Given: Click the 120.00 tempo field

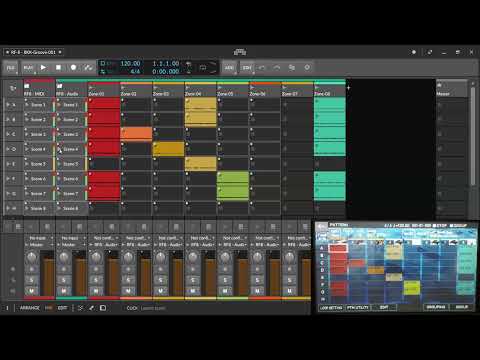Looking at the screenshot, I should [130, 63].
